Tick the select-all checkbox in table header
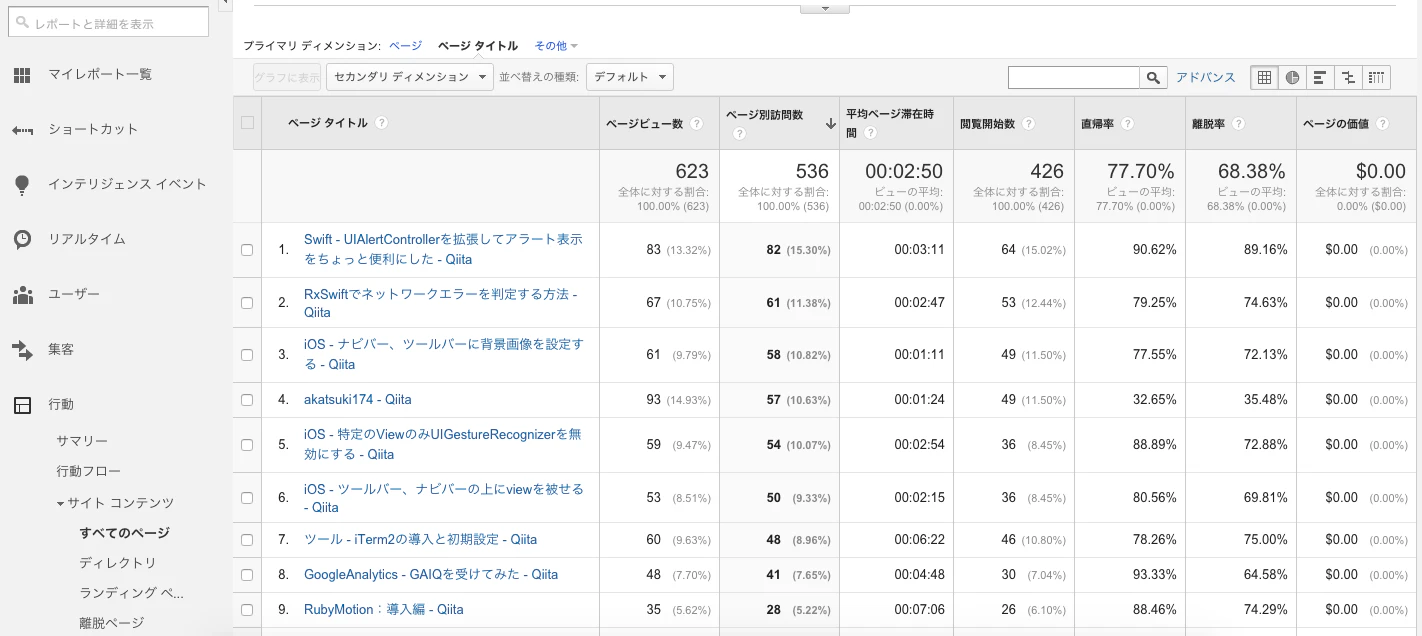Image resolution: width=1422 pixels, height=636 pixels. tap(247, 123)
